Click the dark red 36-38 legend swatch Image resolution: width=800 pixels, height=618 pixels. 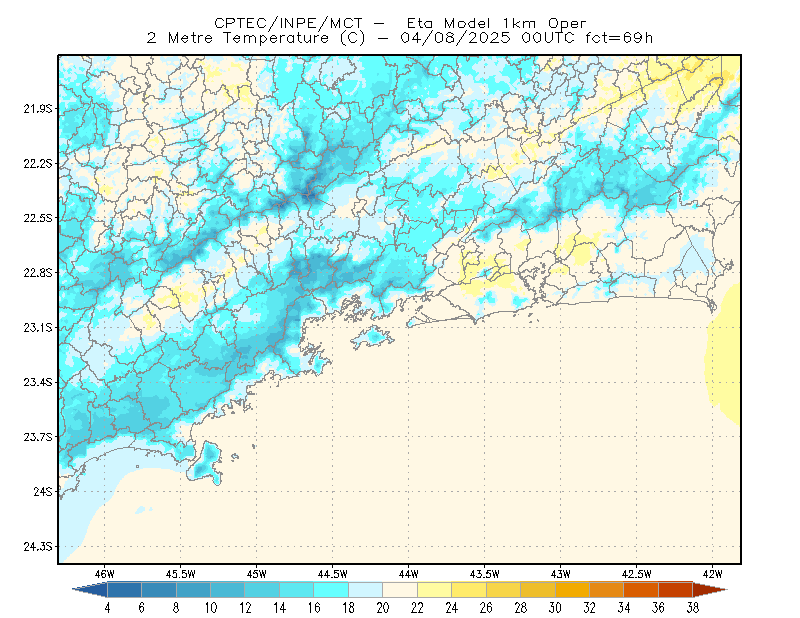pos(675,590)
